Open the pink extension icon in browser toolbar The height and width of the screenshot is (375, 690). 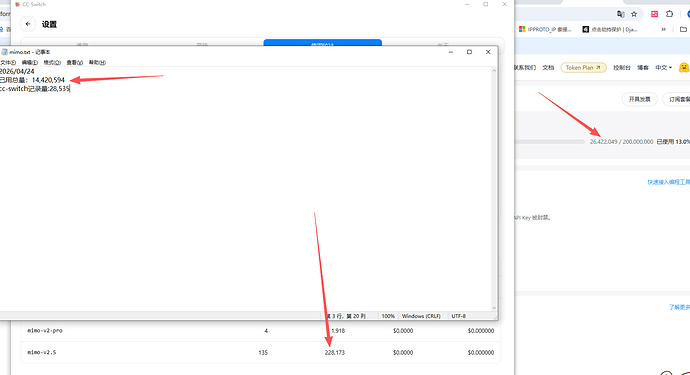(654, 14)
